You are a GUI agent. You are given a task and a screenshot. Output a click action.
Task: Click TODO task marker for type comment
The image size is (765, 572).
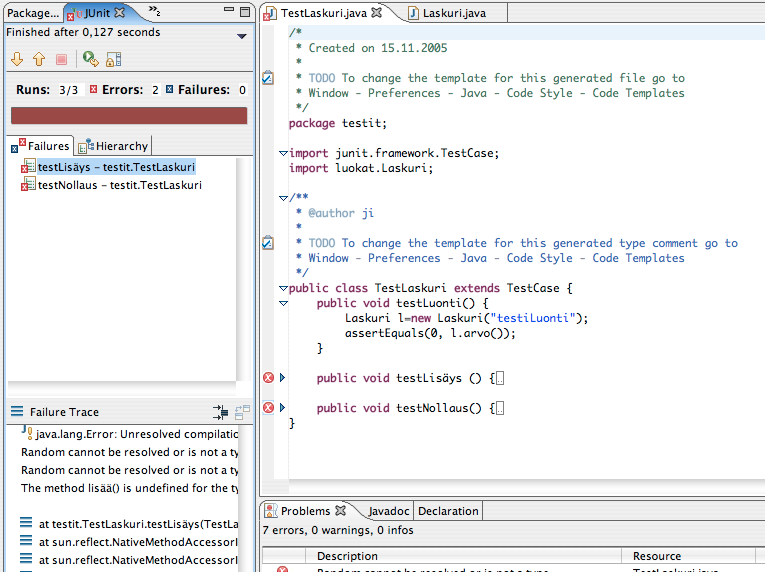pyautogui.click(x=268, y=242)
